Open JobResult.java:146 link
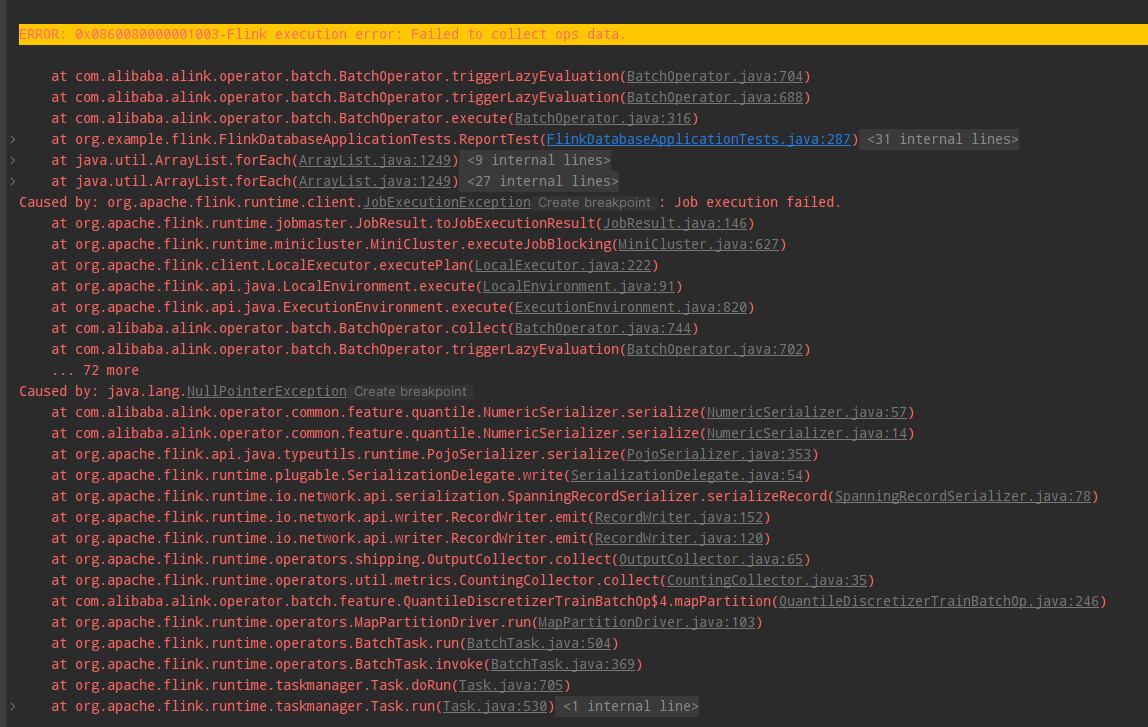Viewport: 1148px width, 727px height. click(675, 223)
